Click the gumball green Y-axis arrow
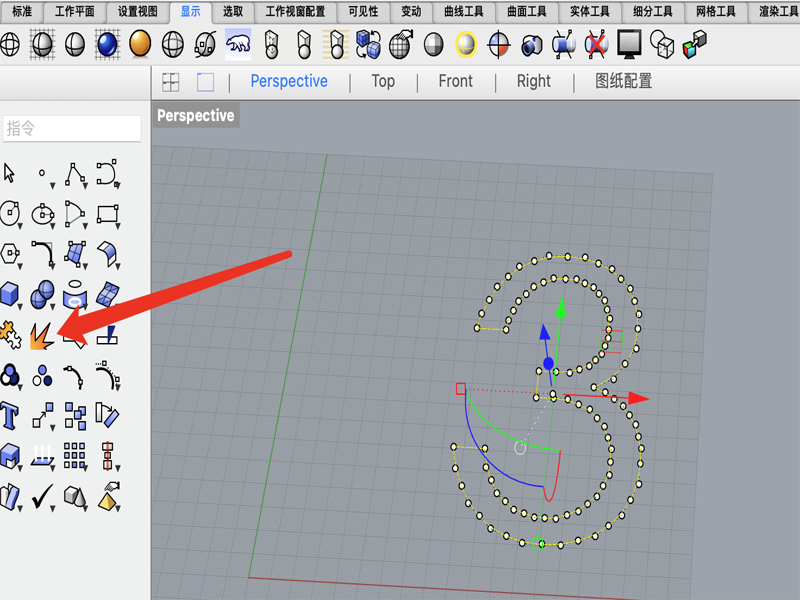The image size is (800, 600). coord(561,307)
